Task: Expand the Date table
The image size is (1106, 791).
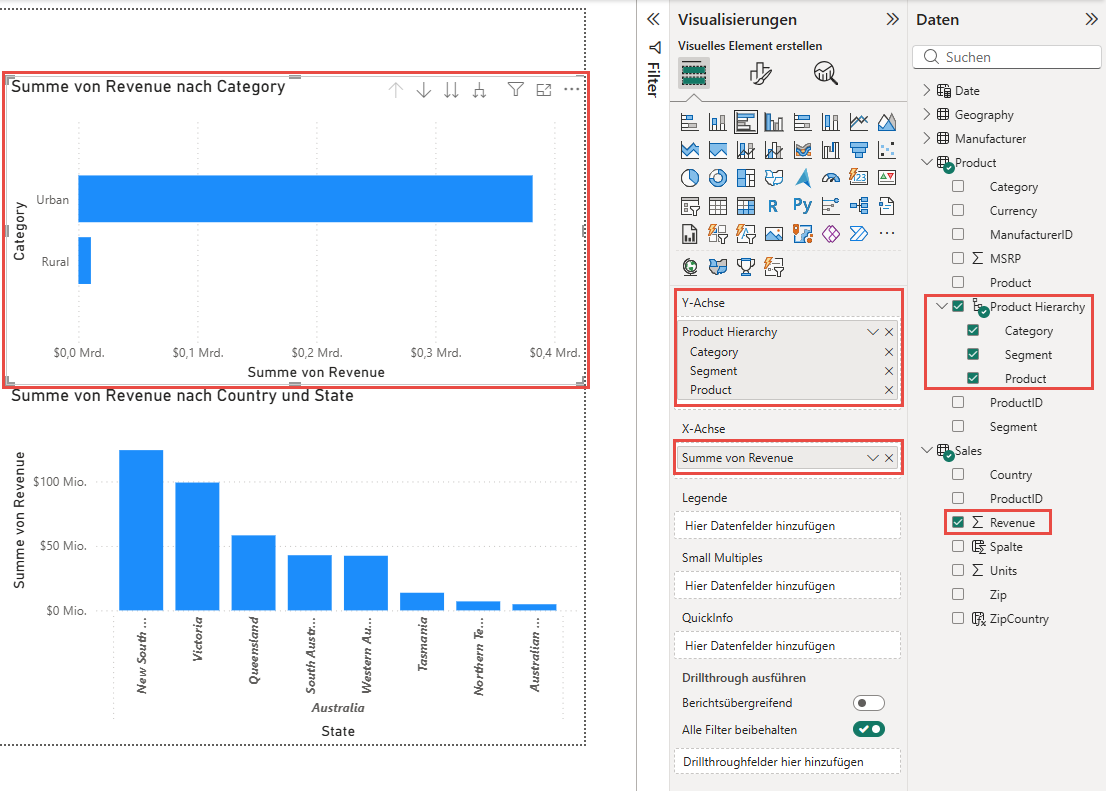Action: [x=927, y=90]
